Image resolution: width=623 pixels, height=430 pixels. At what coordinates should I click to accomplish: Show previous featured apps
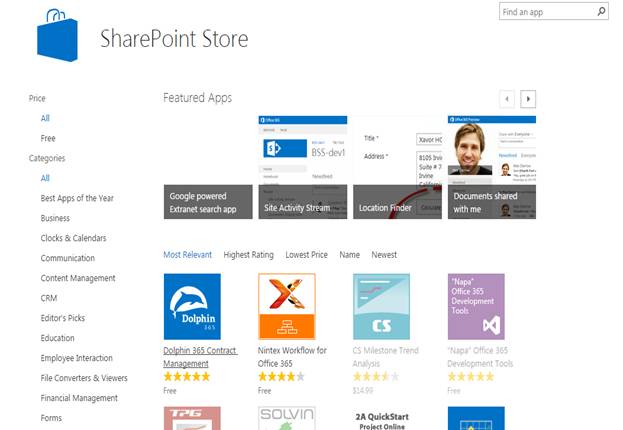(x=508, y=99)
